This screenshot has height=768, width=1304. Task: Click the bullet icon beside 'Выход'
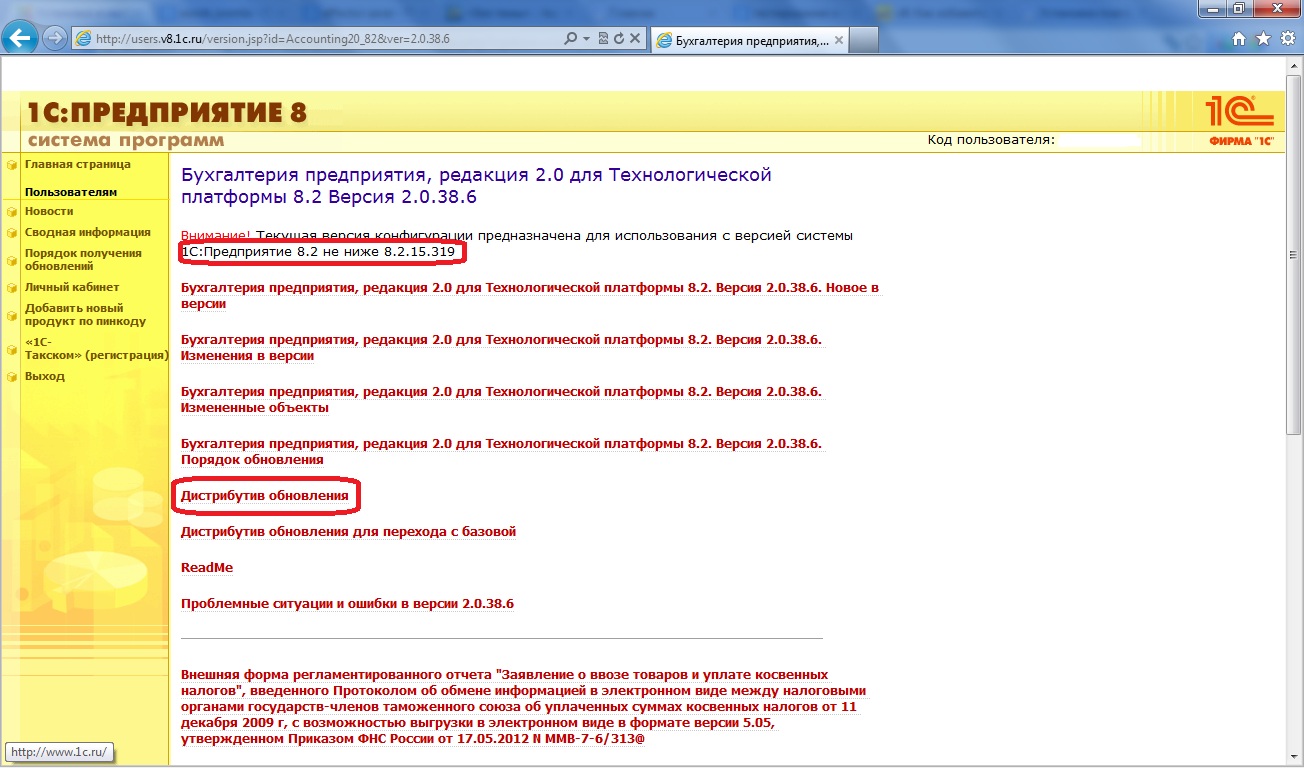[x=12, y=377]
